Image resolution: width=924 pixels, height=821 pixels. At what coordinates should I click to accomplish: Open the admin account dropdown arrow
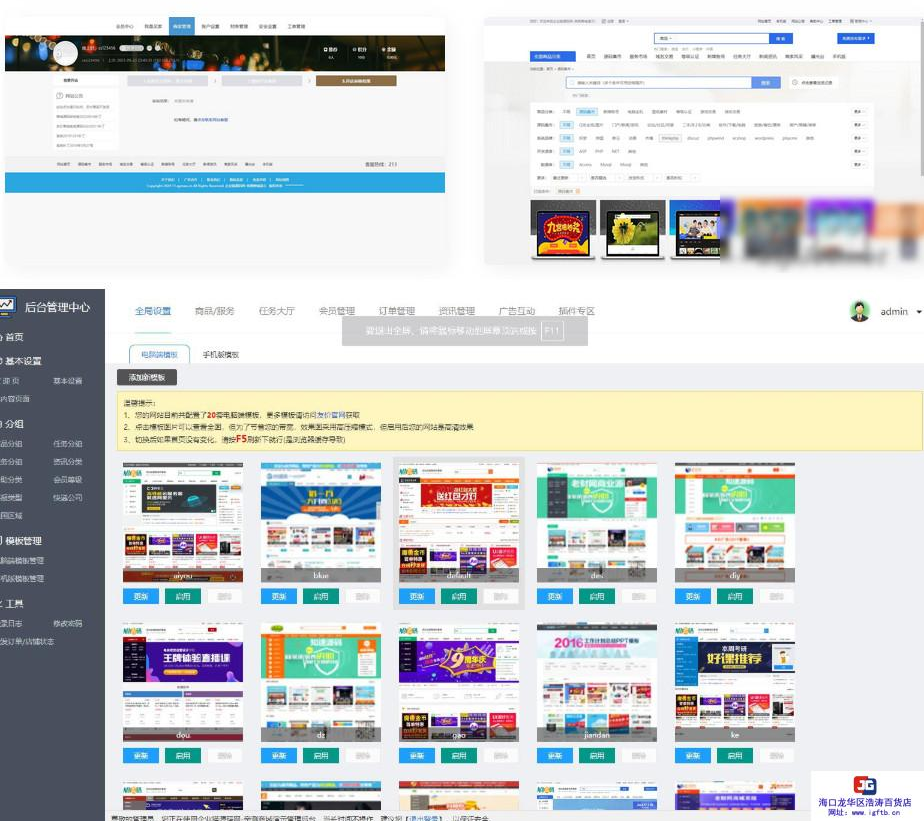[x=919, y=312]
